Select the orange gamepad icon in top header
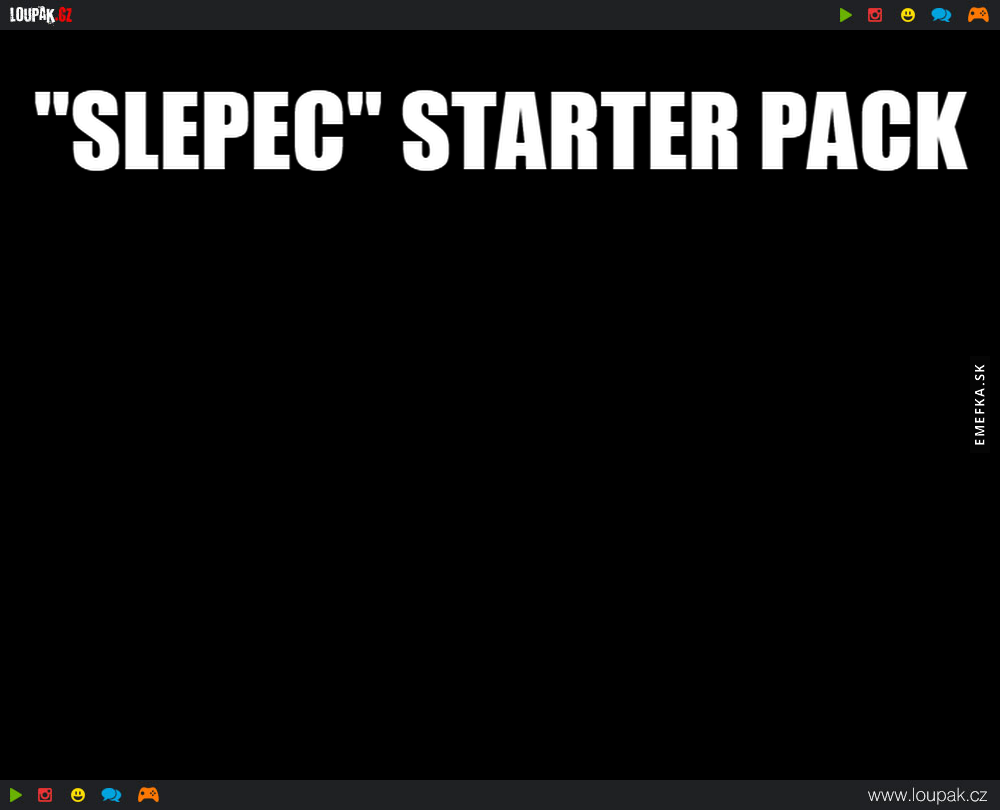This screenshot has height=810, width=1000. [x=978, y=15]
